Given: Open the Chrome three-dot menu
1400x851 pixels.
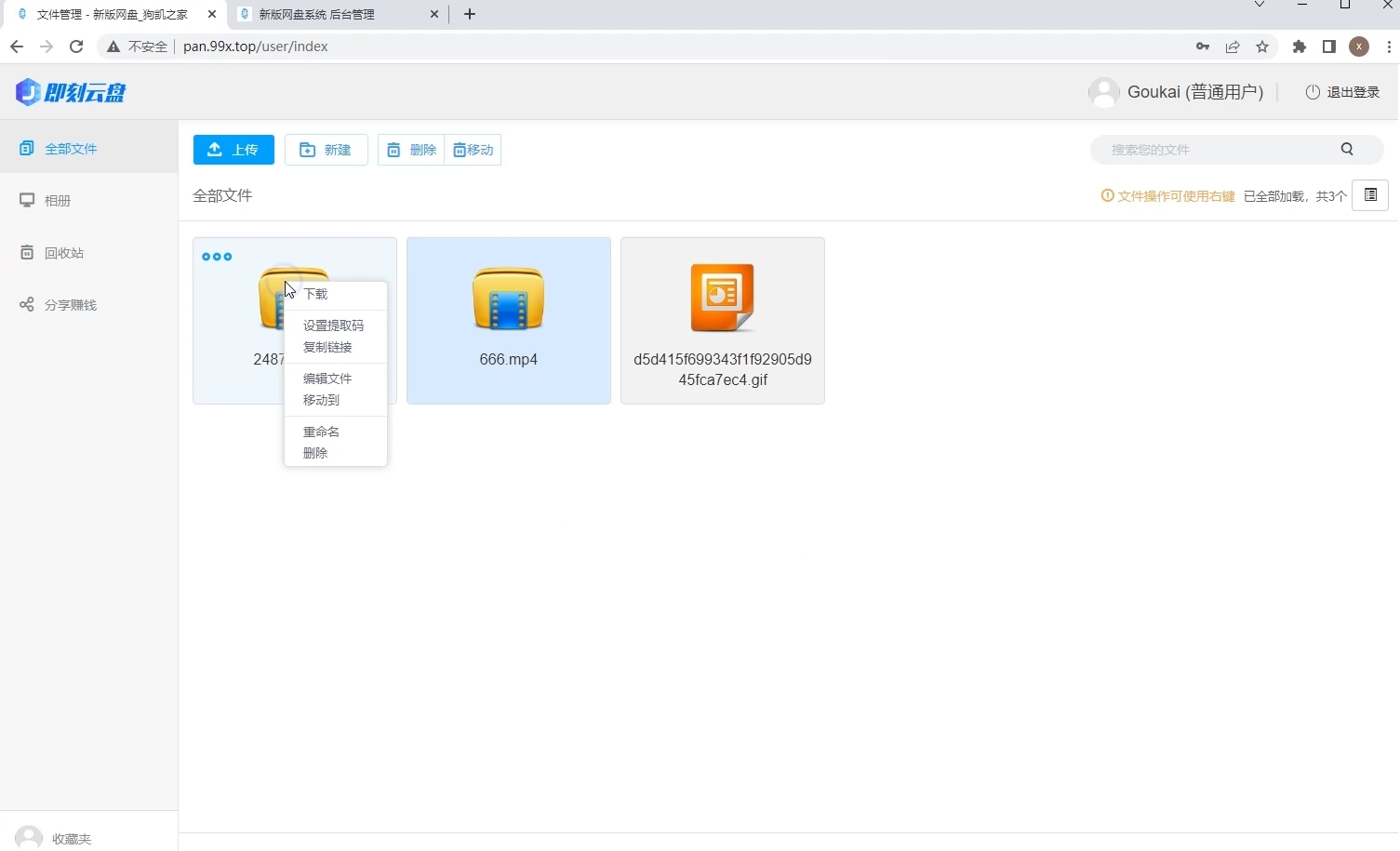Looking at the screenshot, I should coord(1390,47).
